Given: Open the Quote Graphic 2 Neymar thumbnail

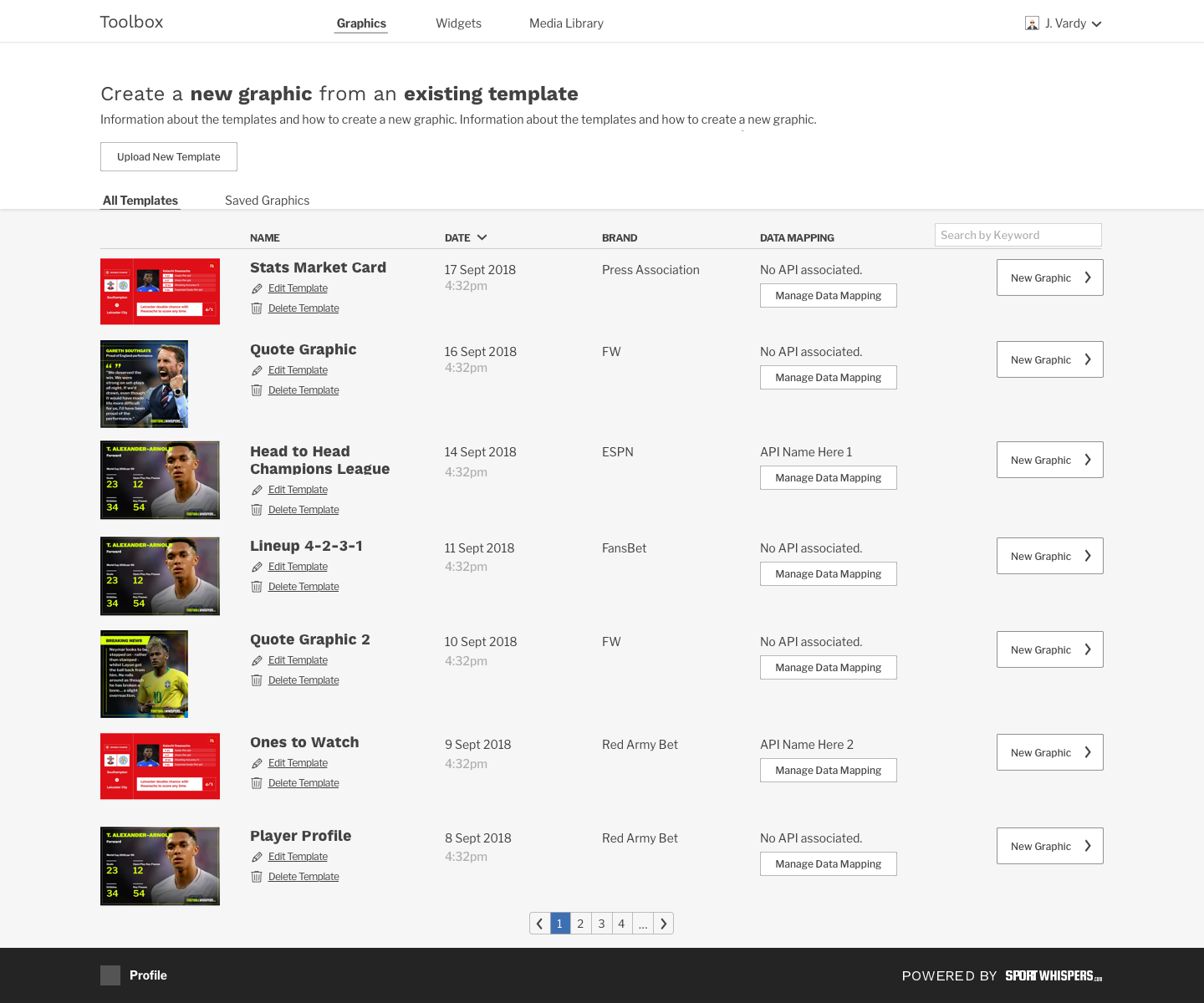Looking at the screenshot, I should click(144, 674).
